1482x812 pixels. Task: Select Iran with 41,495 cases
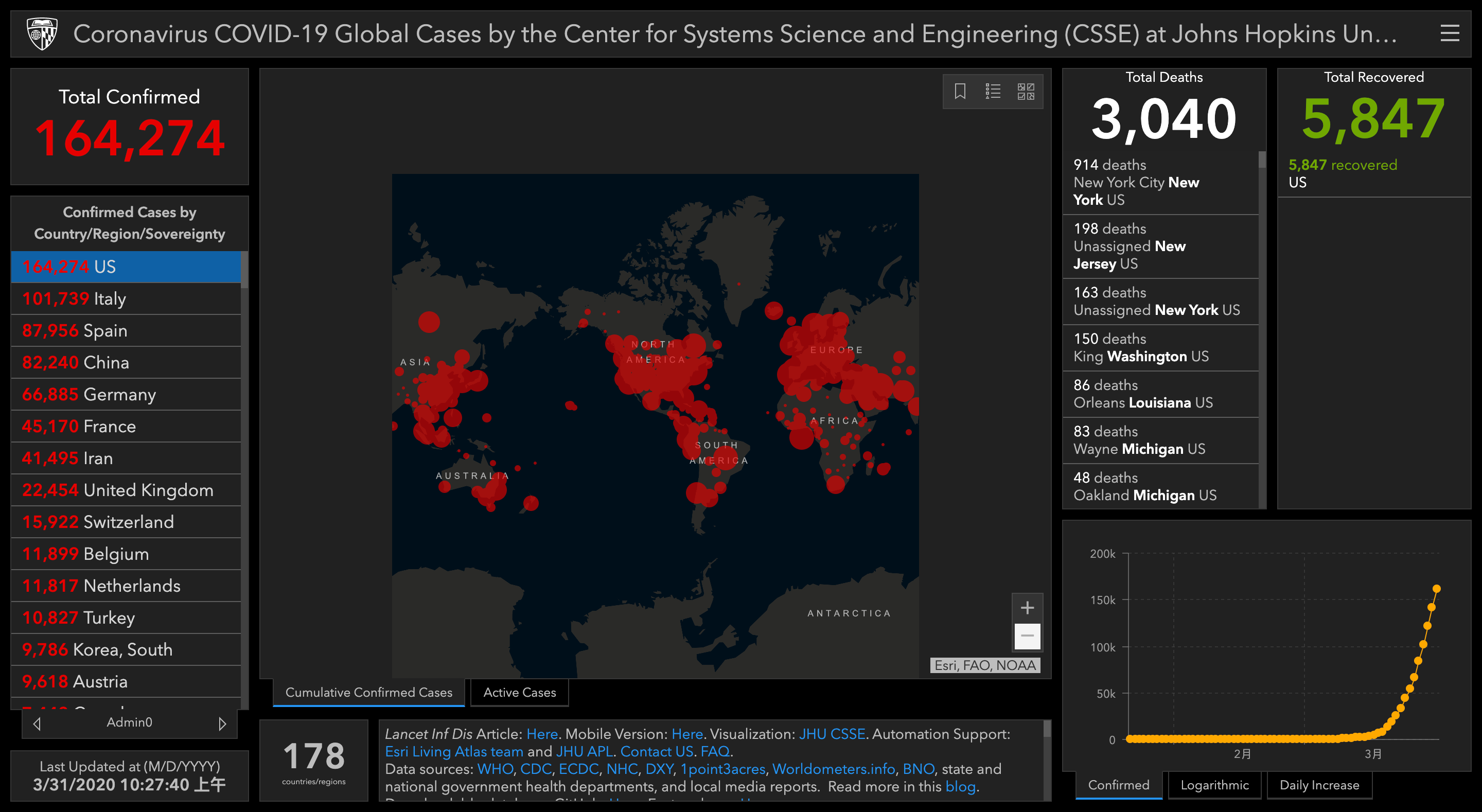coord(126,458)
